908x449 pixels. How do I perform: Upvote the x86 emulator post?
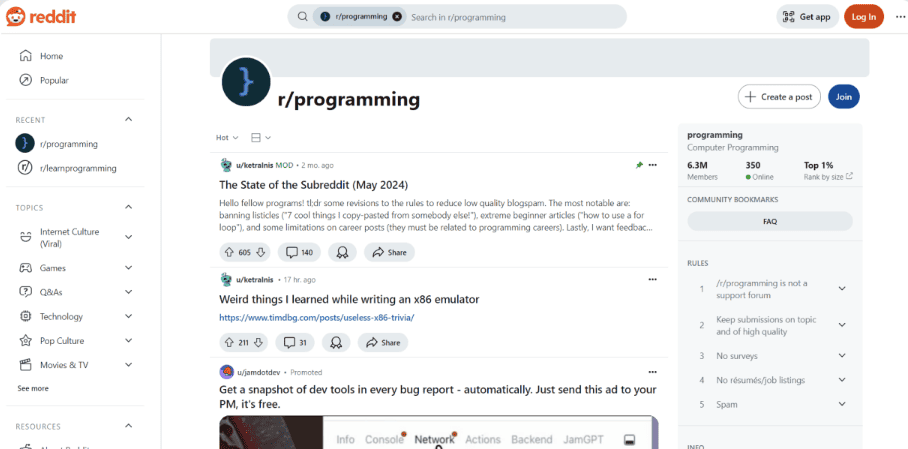pyautogui.click(x=228, y=342)
